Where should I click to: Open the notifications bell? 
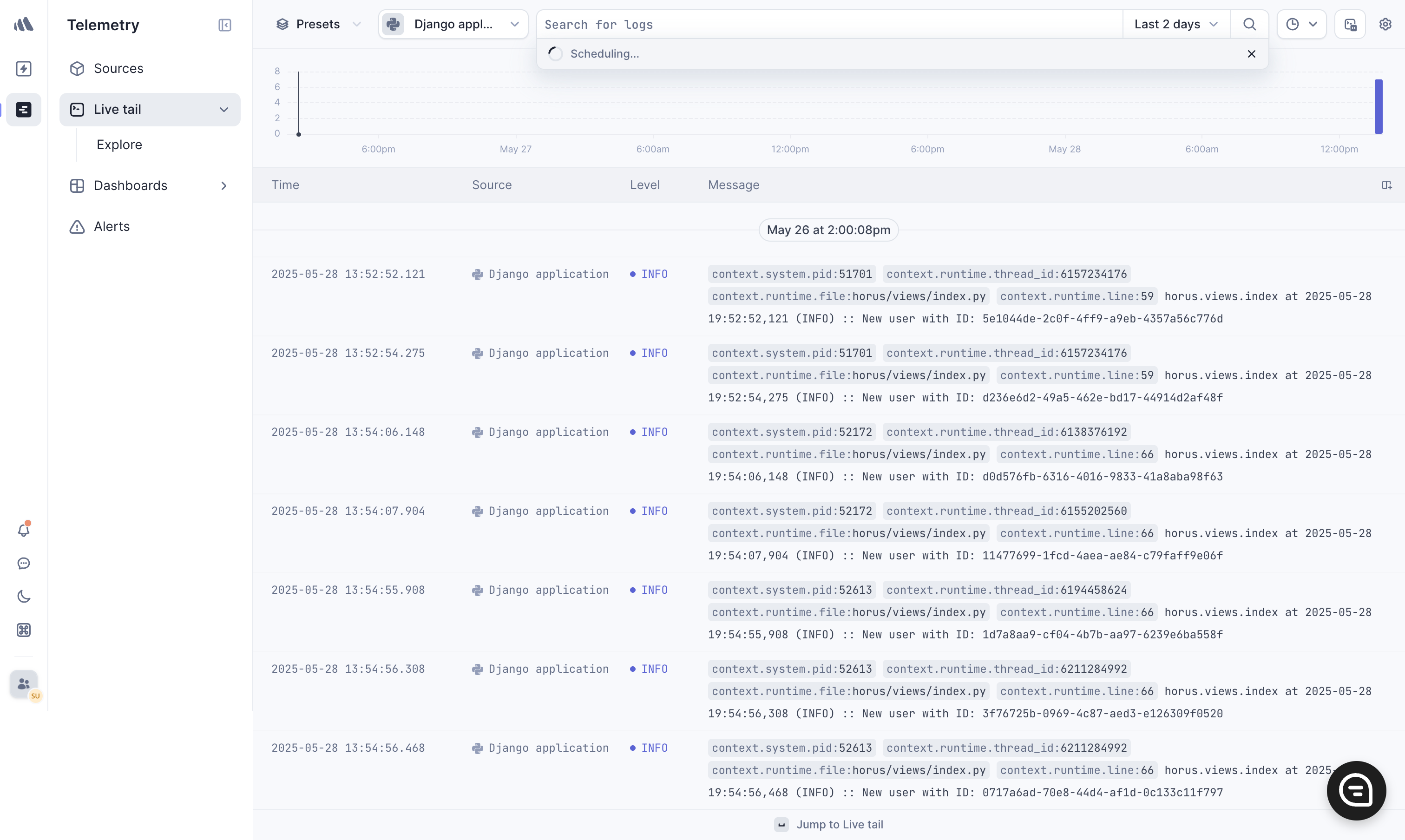click(x=23, y=529)
